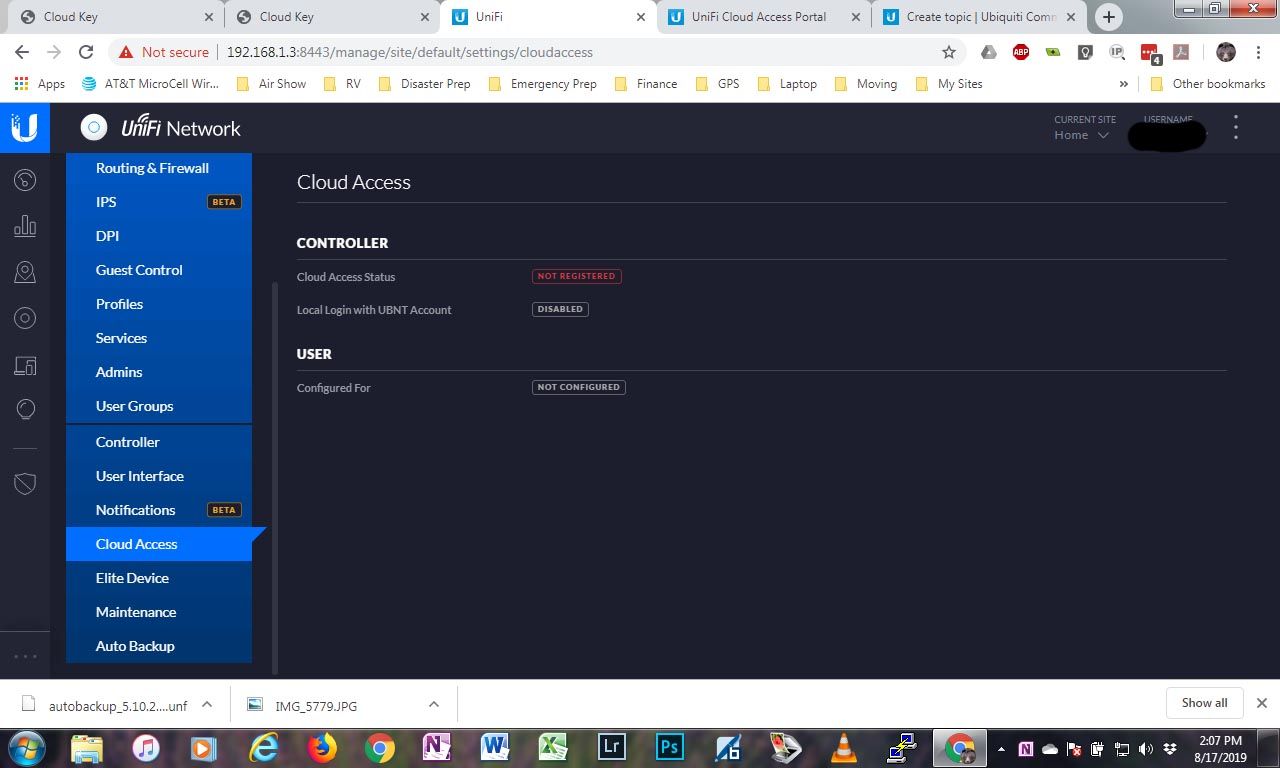
Task: Open DPI settings
Action: [x=159, y=236]
